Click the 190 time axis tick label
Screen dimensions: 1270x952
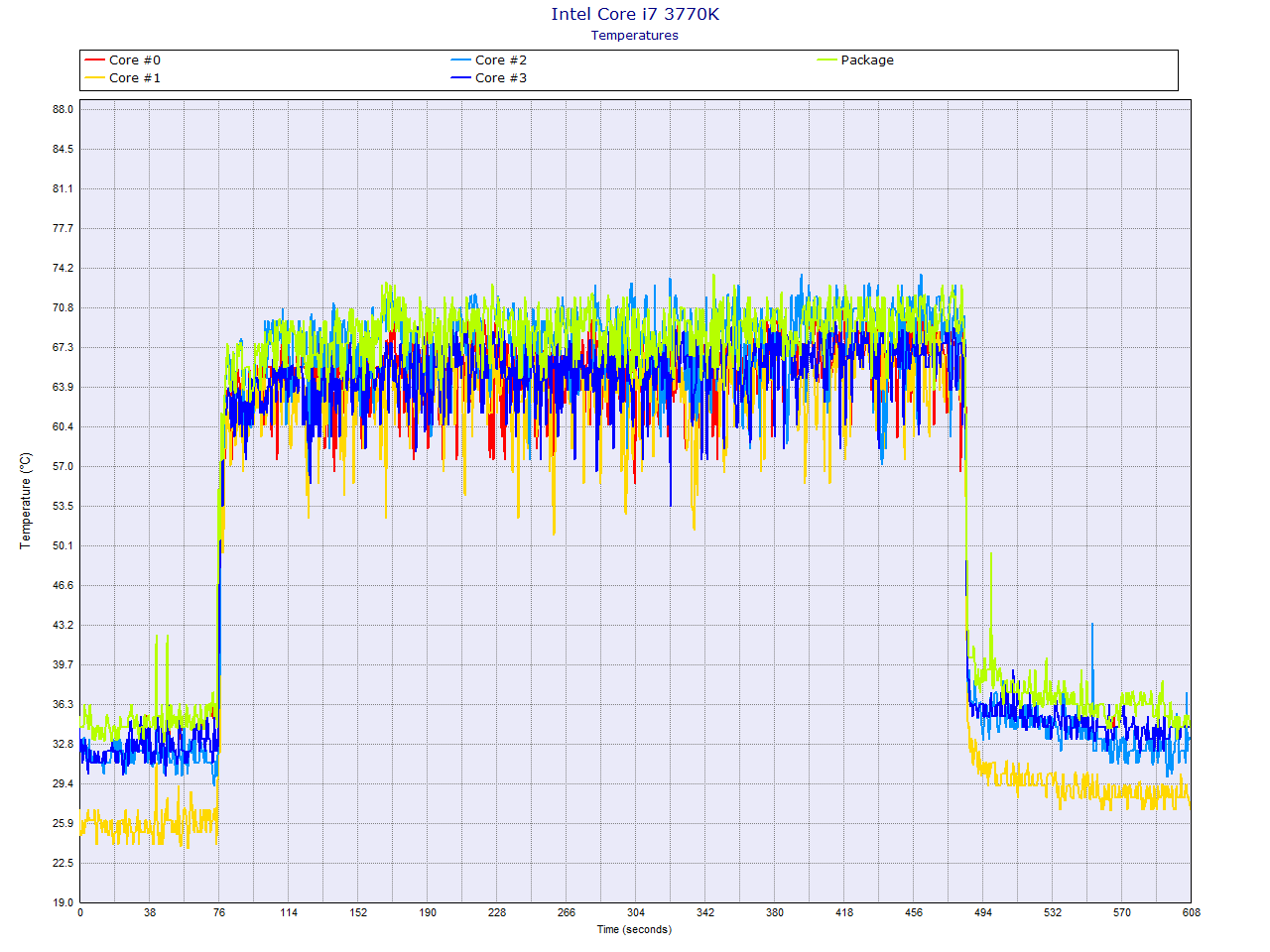428,913
